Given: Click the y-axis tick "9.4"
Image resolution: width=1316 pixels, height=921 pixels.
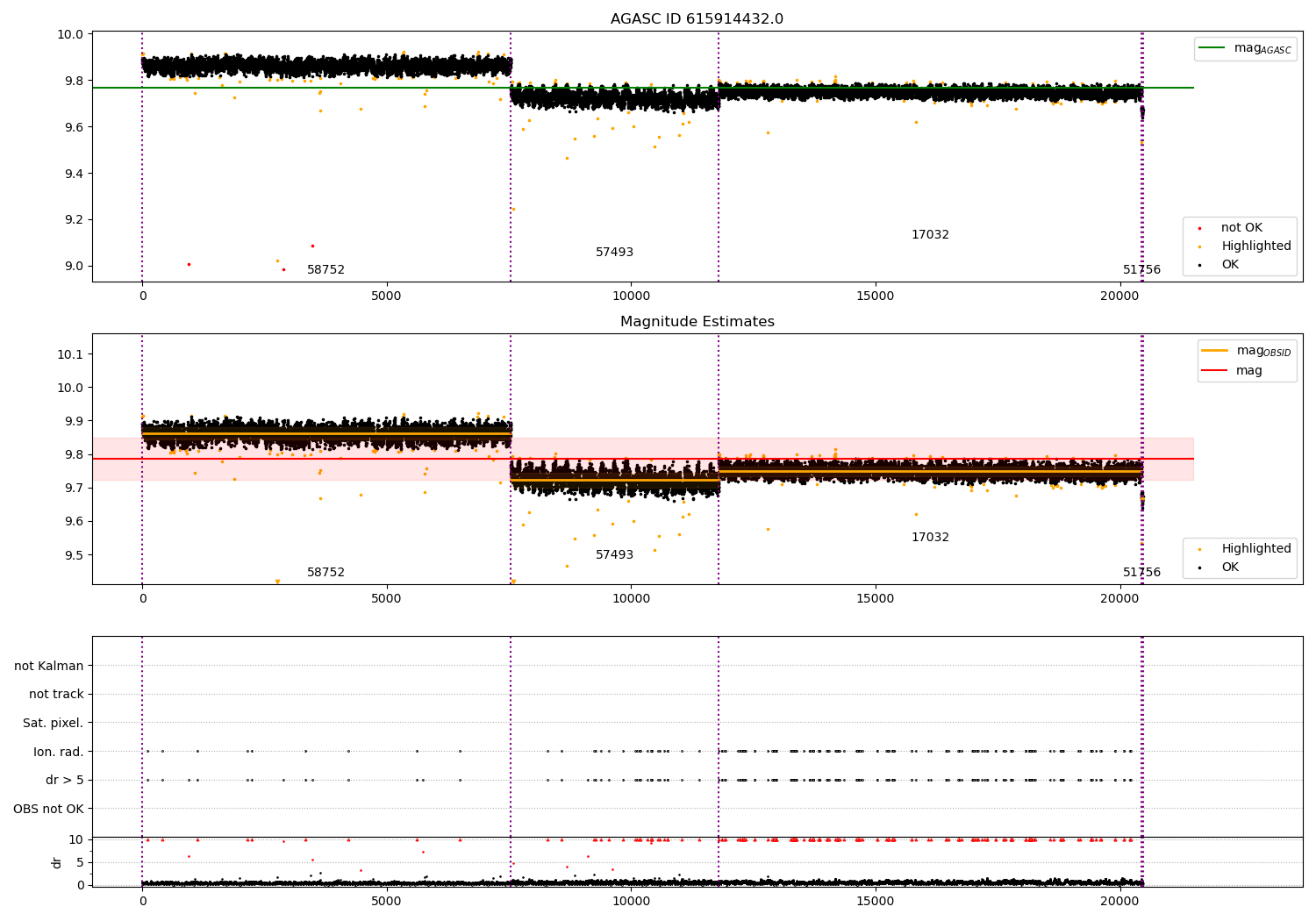Looking at the screenshot, I should [x=75, y=174].
